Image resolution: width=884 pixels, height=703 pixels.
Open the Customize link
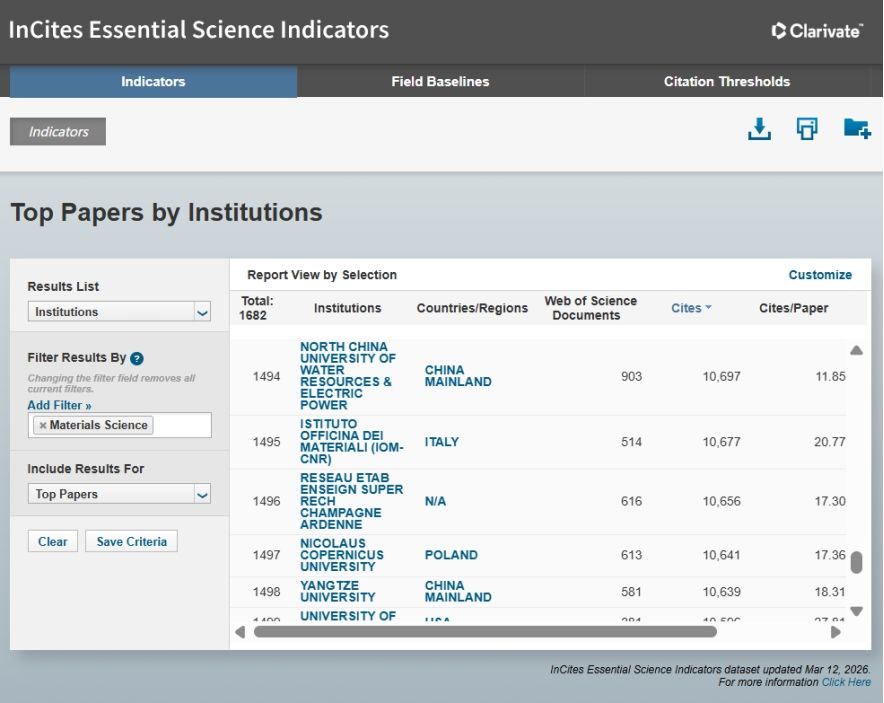[820, 275]
